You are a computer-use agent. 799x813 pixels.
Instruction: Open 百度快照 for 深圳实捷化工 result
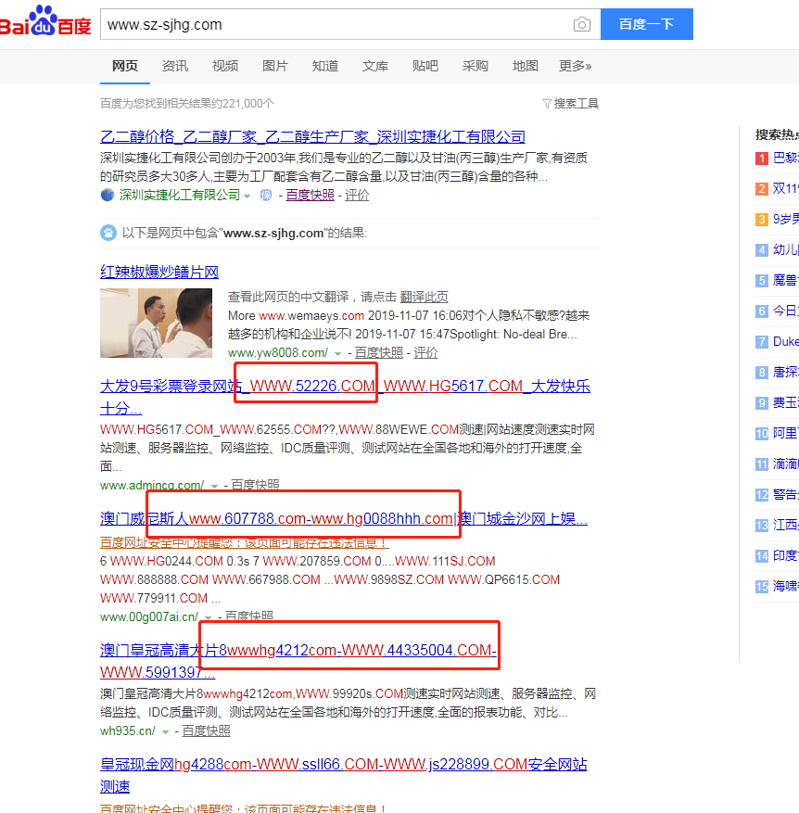(x=310, y=195)
